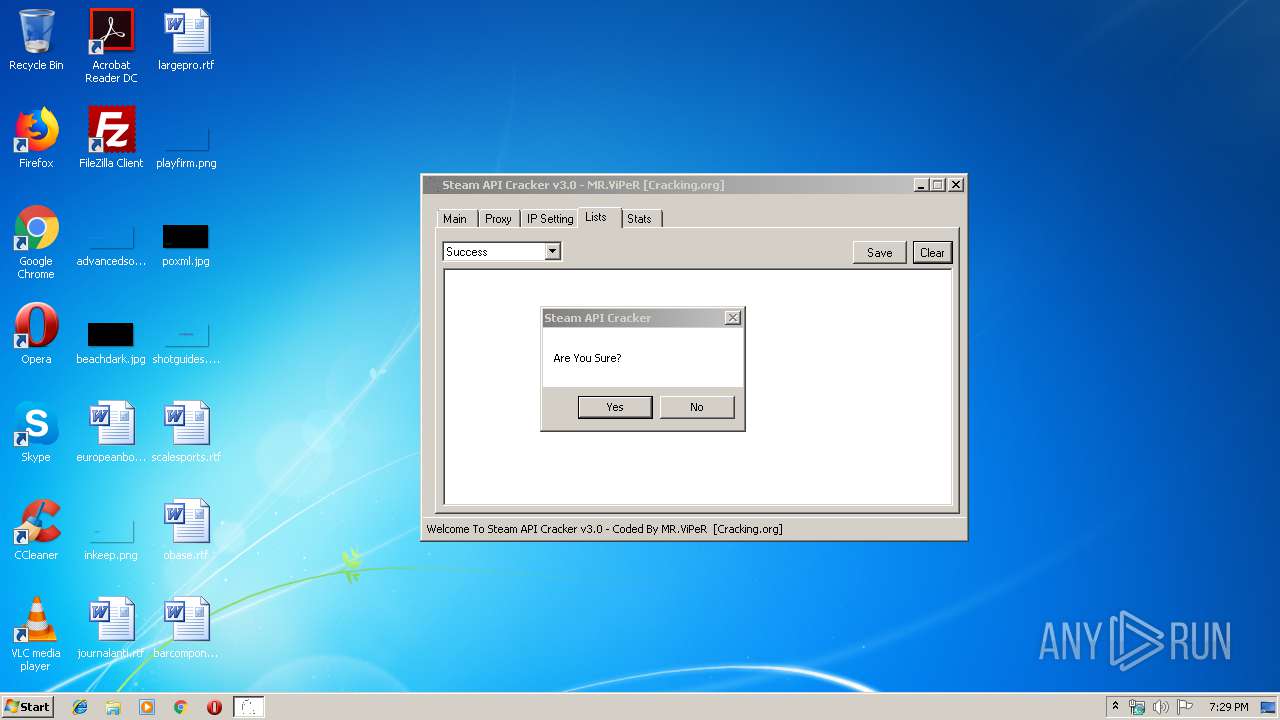Select the Lists tab
1280x720 pixels.
click(596, 217)
